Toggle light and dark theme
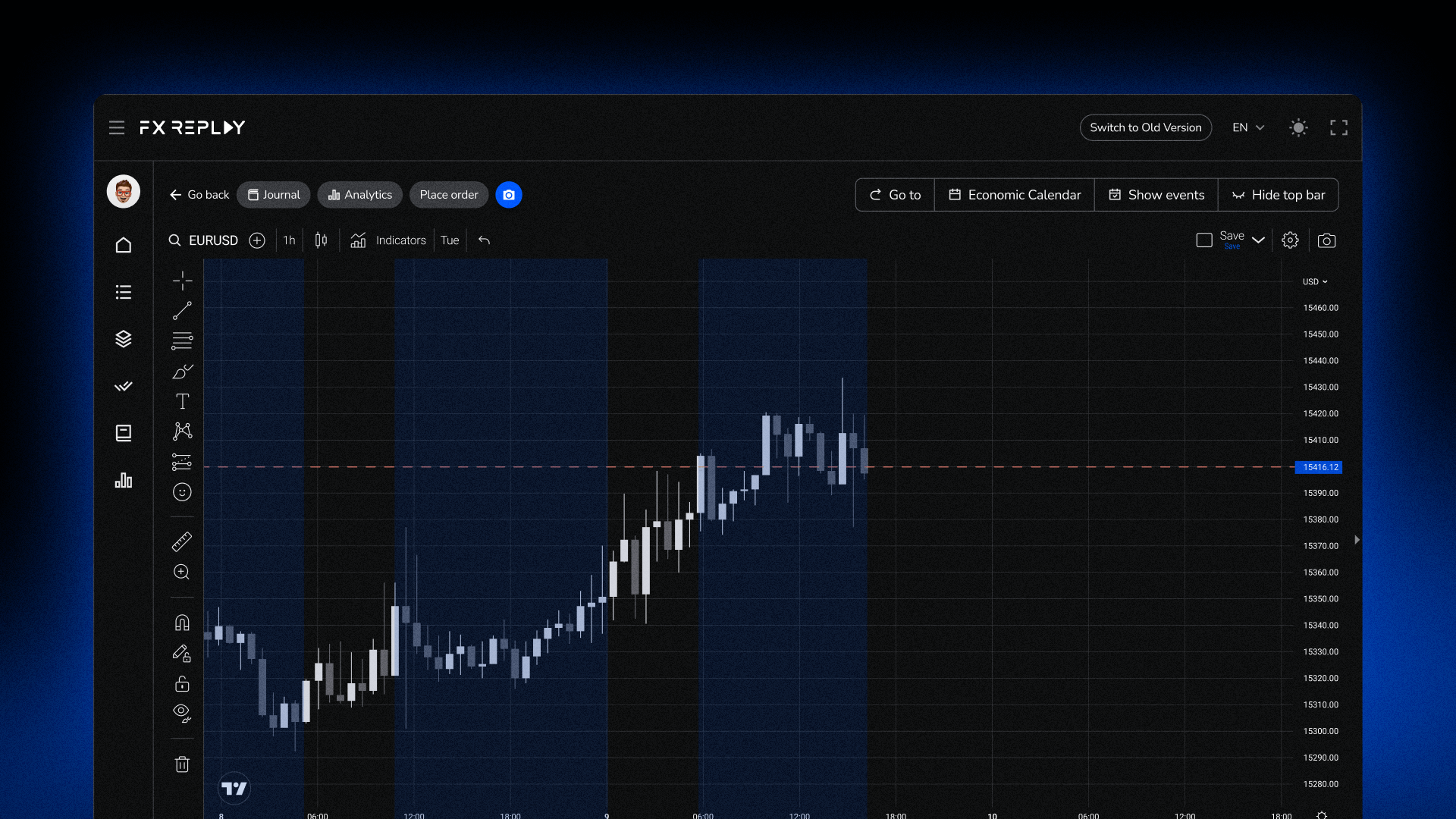1456x819 pixels. click(x=1298, y=127)
